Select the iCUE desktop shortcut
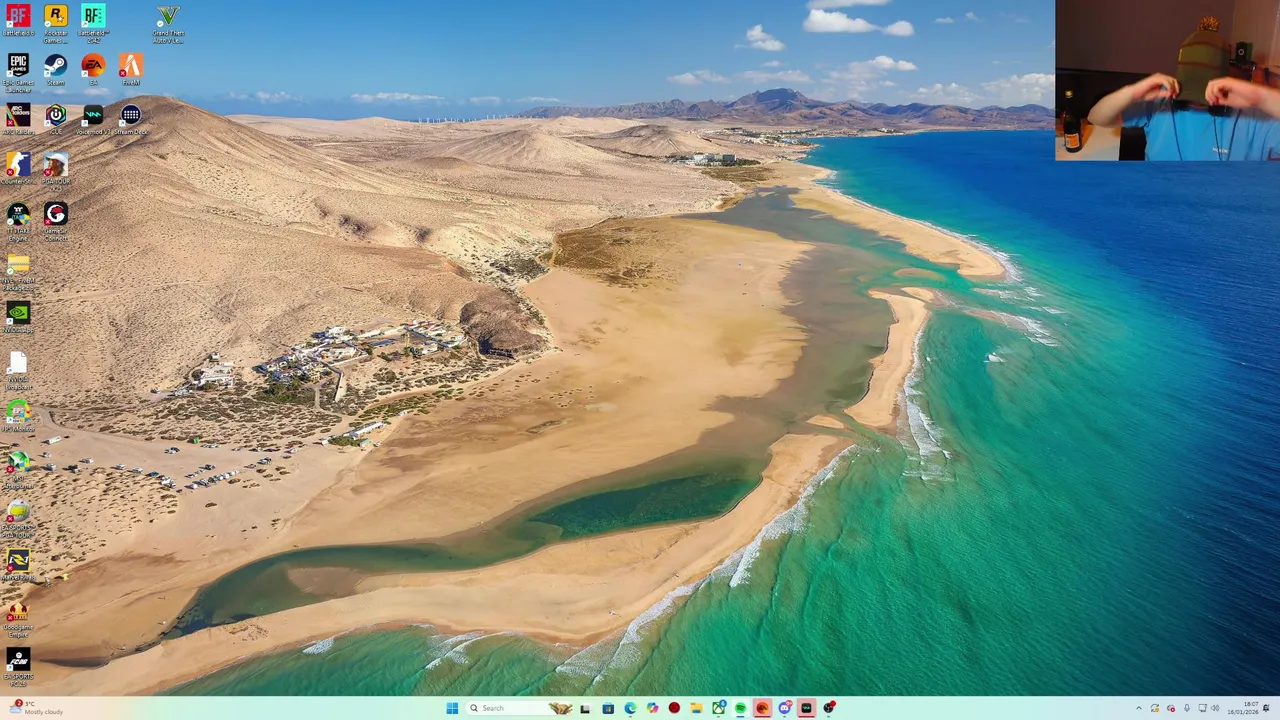 click(x=55, y=119)
